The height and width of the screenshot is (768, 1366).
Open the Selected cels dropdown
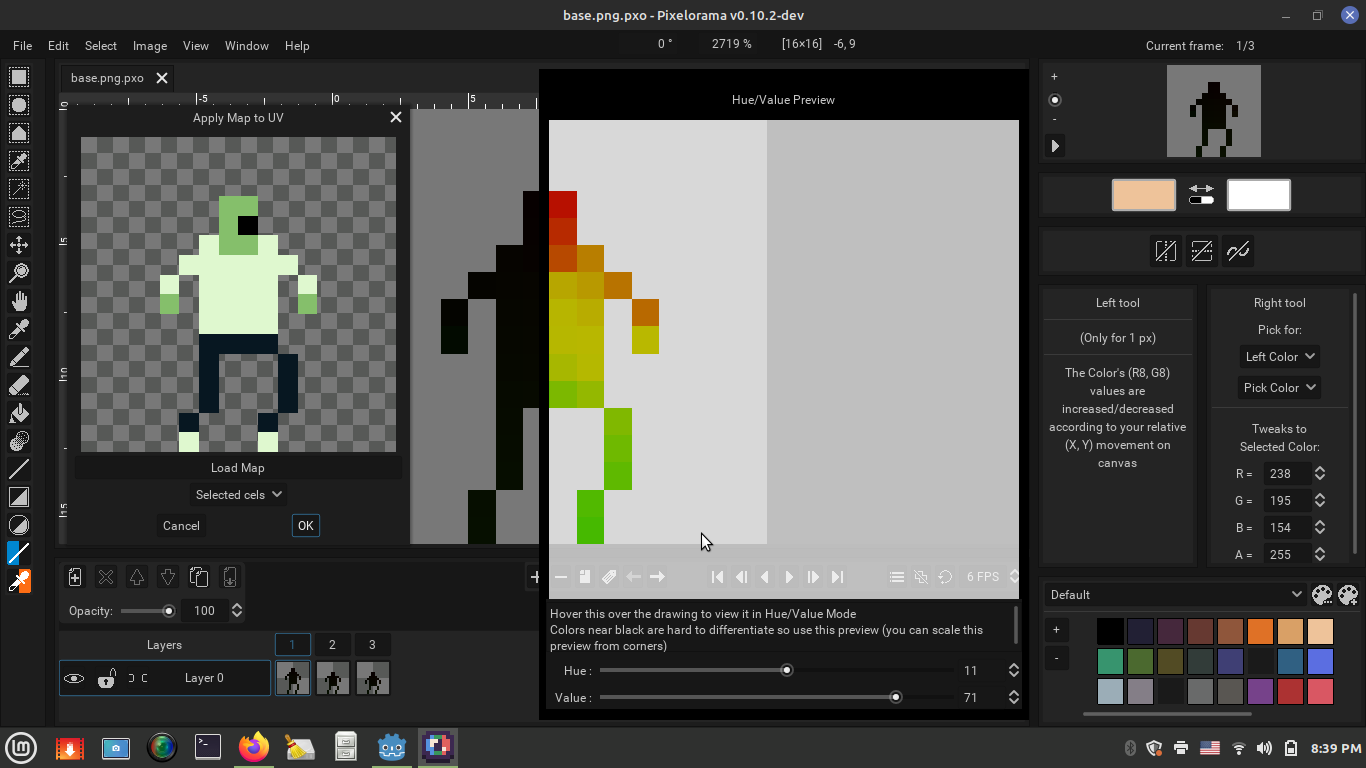tap(238, 493)
